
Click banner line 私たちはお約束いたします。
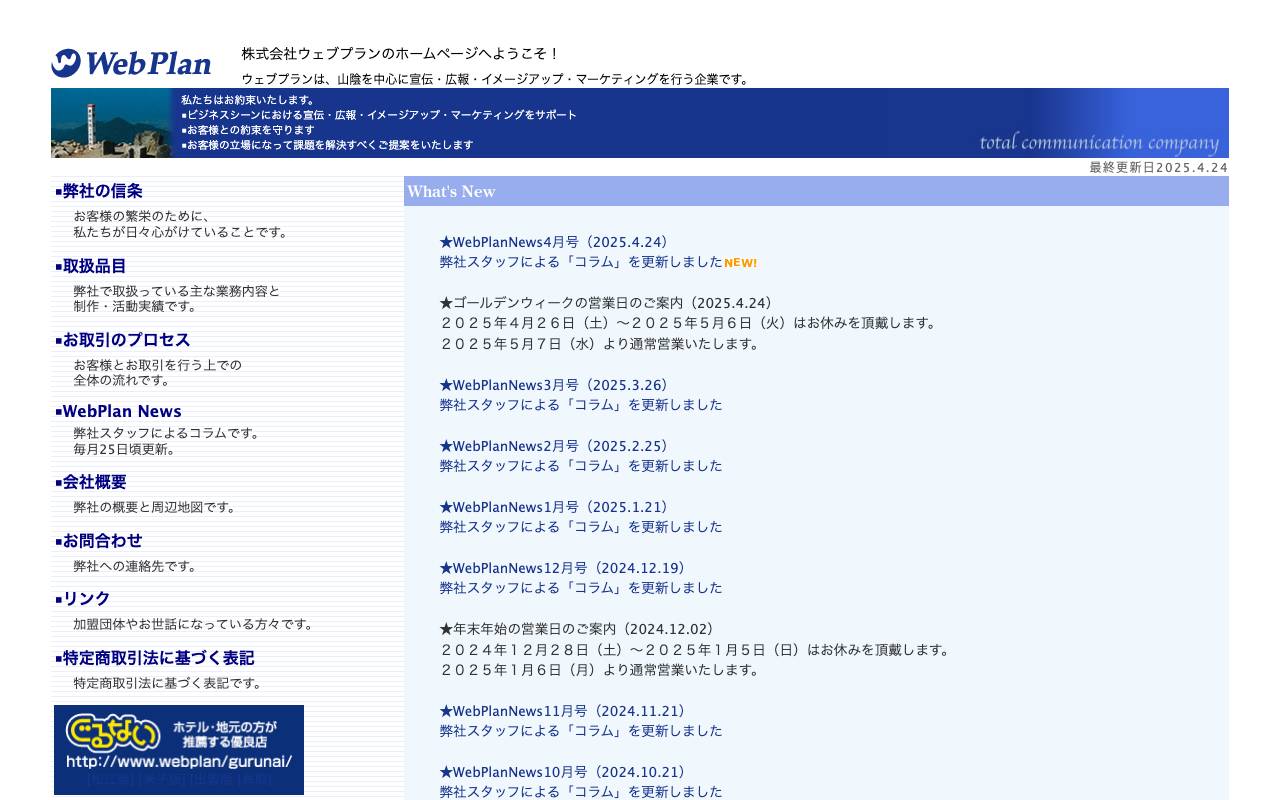(248, 100)
